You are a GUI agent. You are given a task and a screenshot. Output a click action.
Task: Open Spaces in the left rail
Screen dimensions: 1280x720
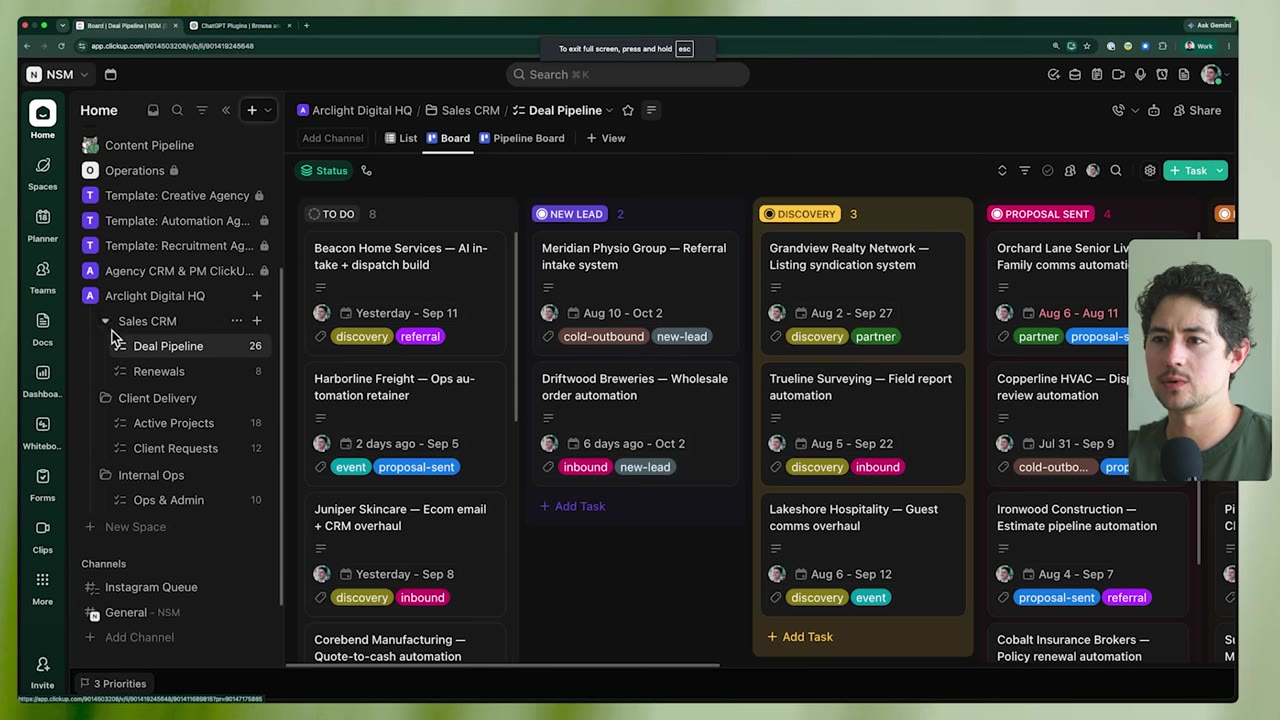click(42, 172)
